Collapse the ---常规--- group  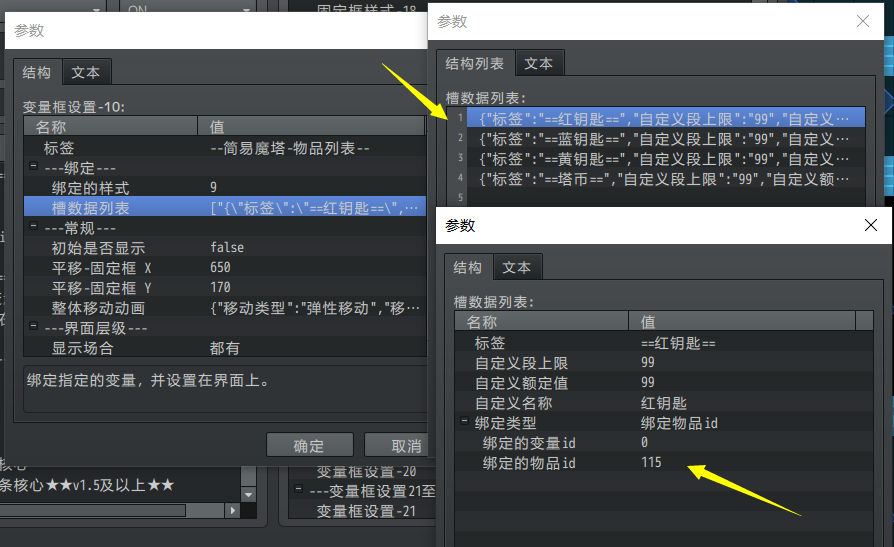33,228
